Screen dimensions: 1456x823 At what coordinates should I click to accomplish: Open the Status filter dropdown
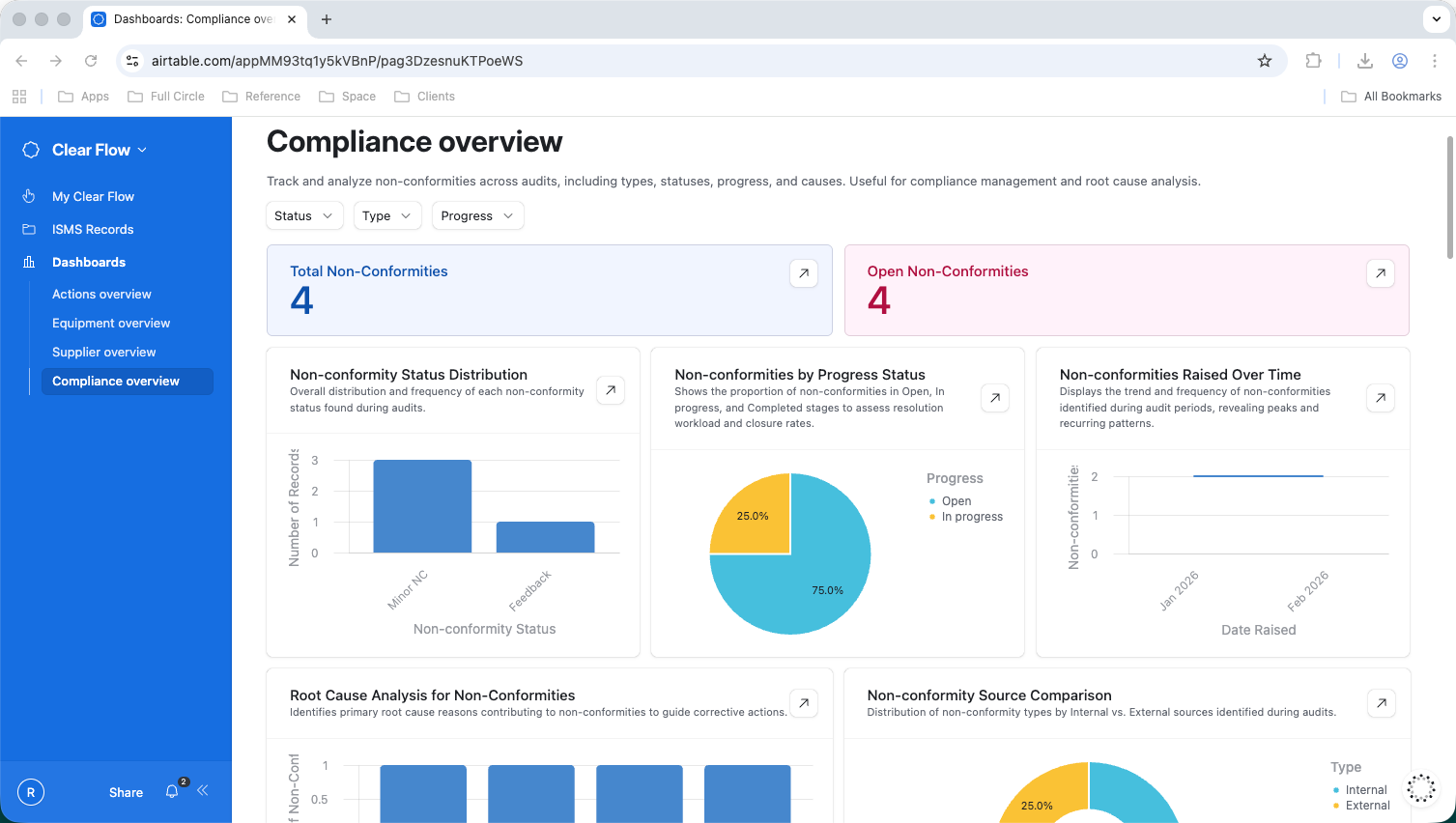tap(304, 216)
